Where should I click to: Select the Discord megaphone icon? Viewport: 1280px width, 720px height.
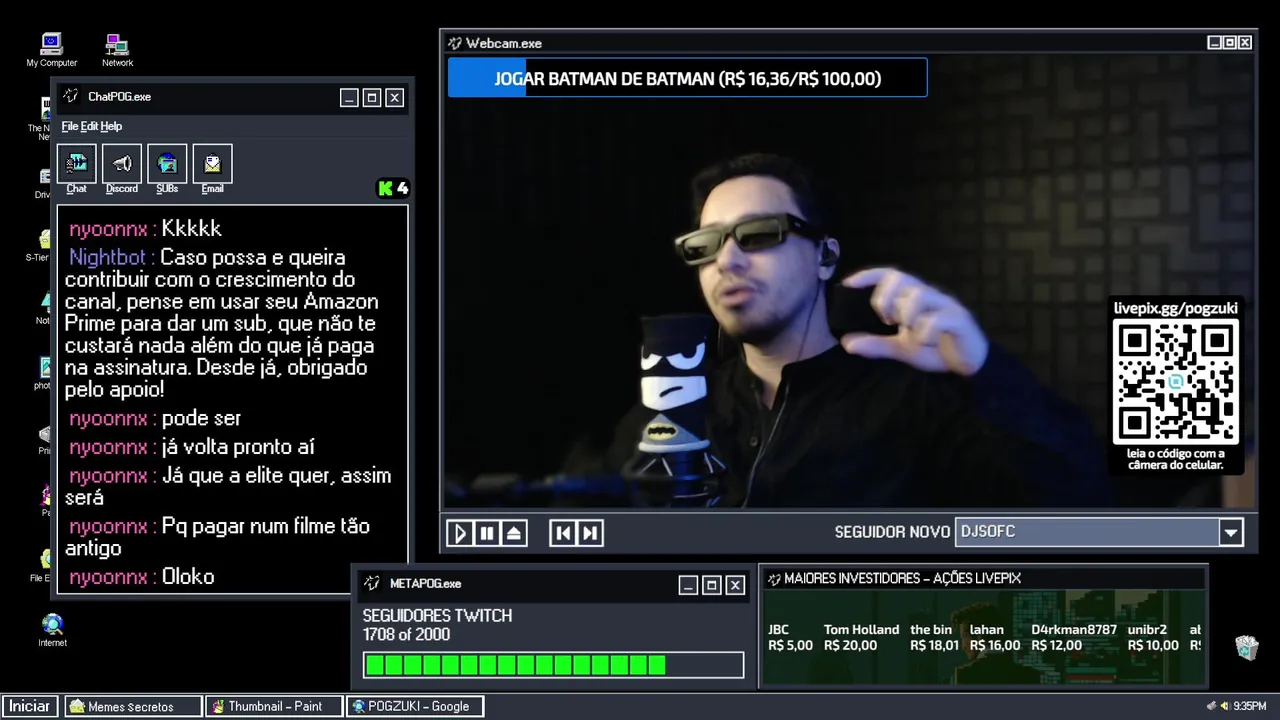[x=122, y=164]
